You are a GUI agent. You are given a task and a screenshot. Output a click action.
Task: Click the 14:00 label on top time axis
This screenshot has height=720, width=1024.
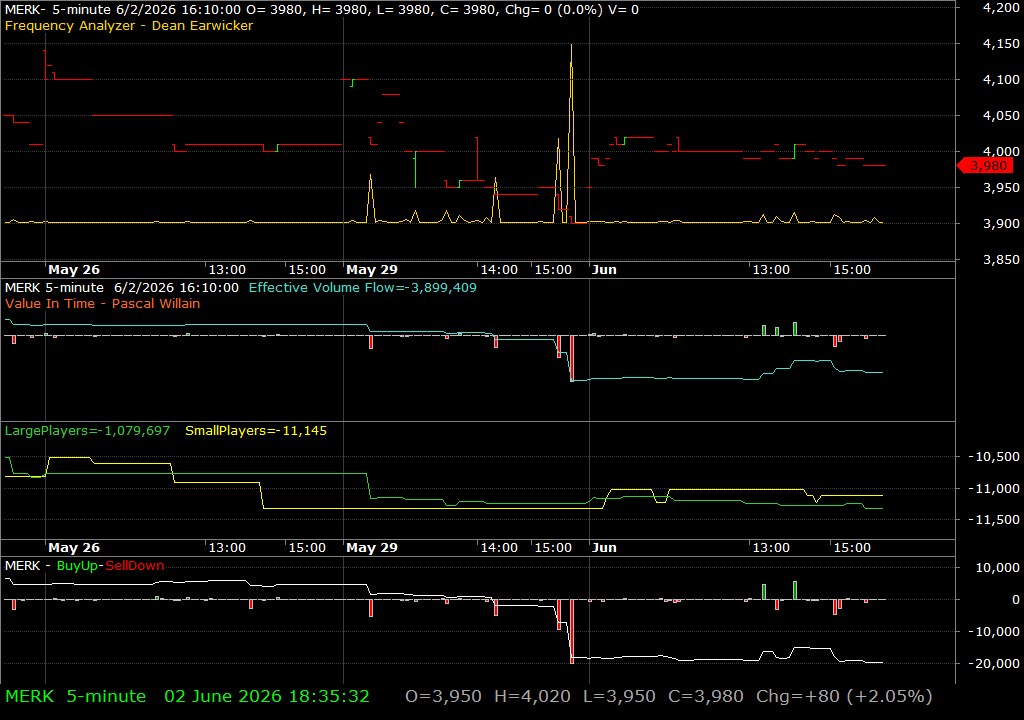click(499, 270)
